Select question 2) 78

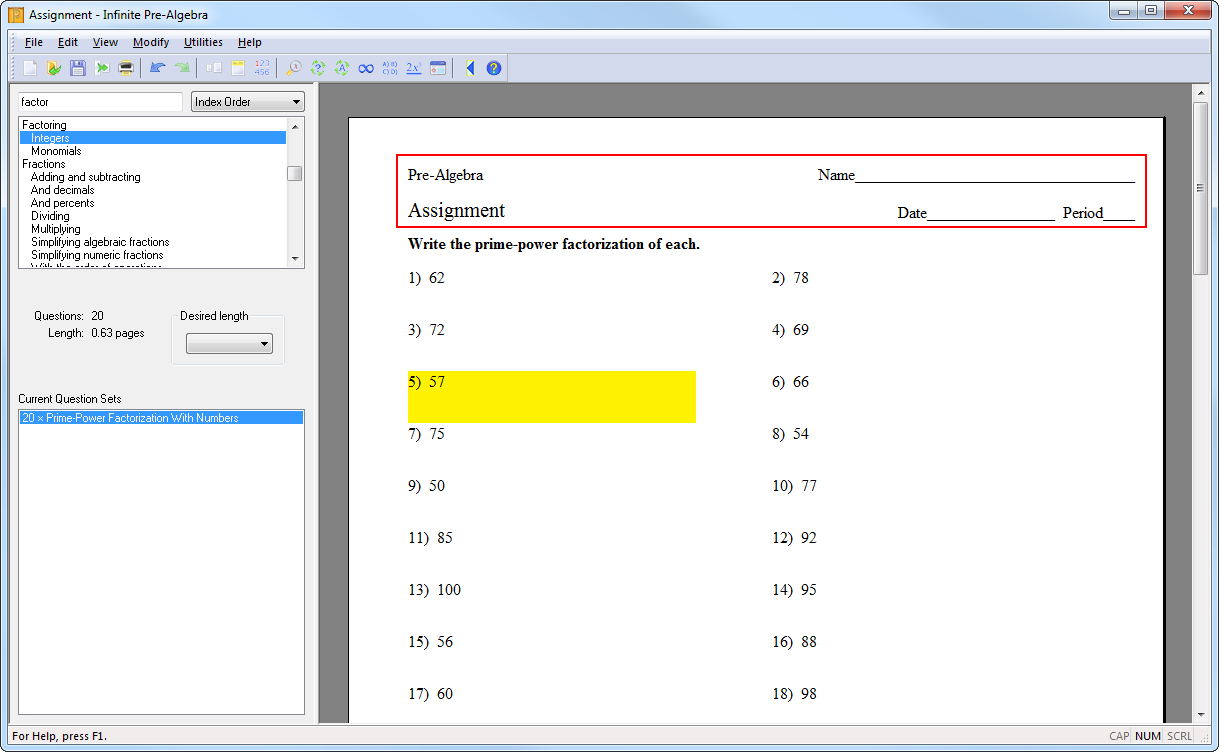(790, 278)
